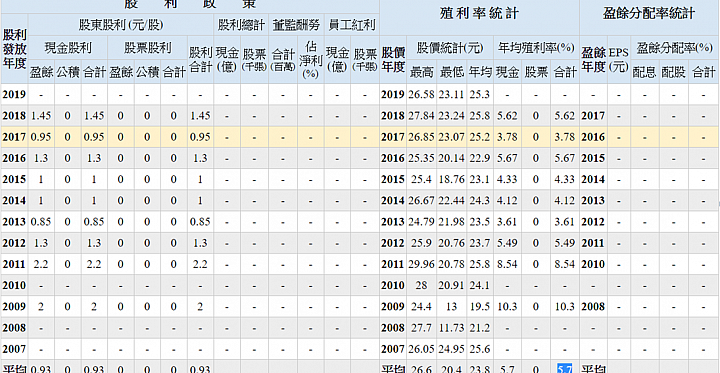Viewport: 720px width, 373px height.
Task: Select the 26.67 highest price cell
Action: tap(421, 201)
